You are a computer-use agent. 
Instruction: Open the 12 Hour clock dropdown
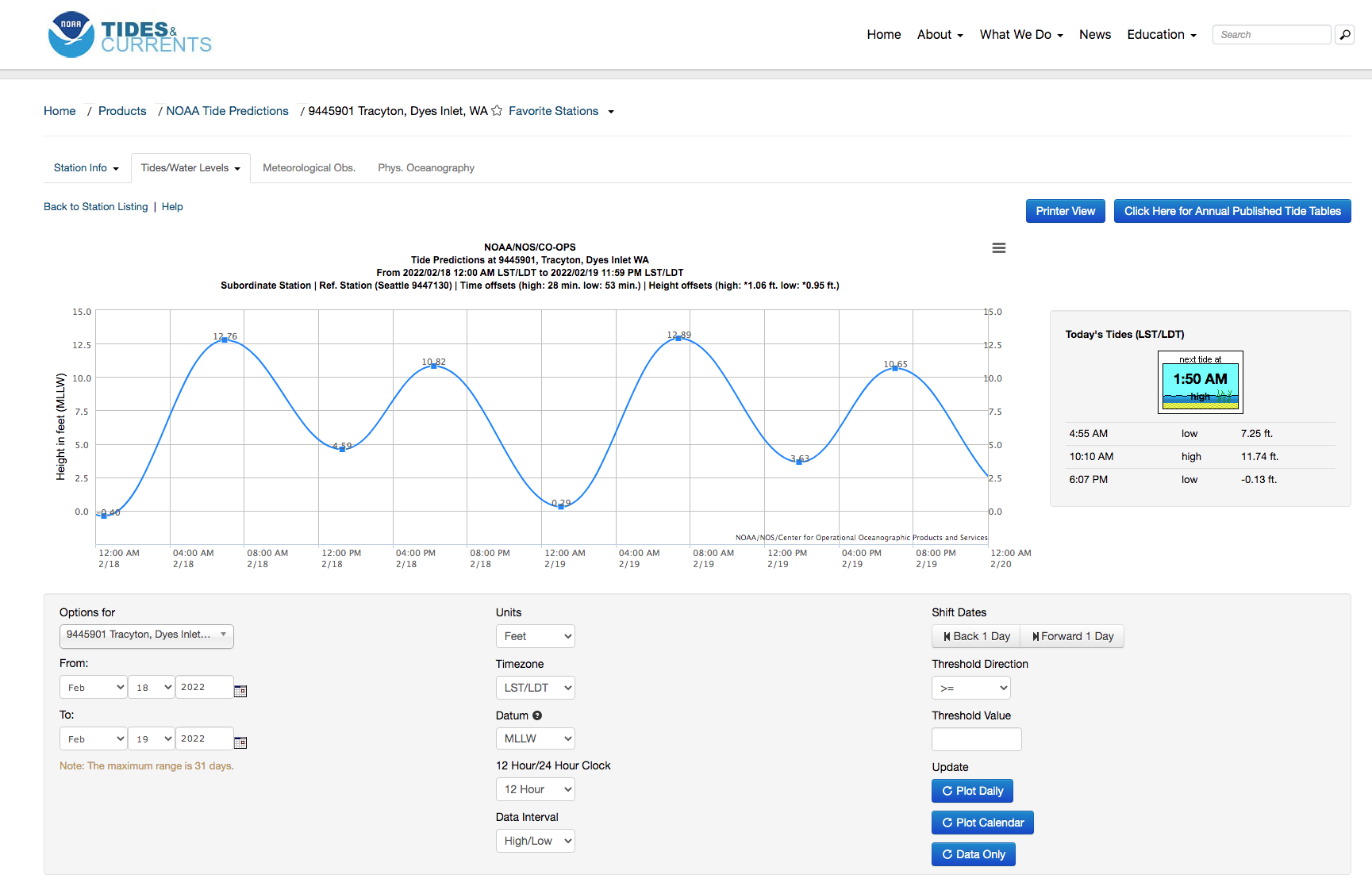pyautogui.click(x=536, y=789)
